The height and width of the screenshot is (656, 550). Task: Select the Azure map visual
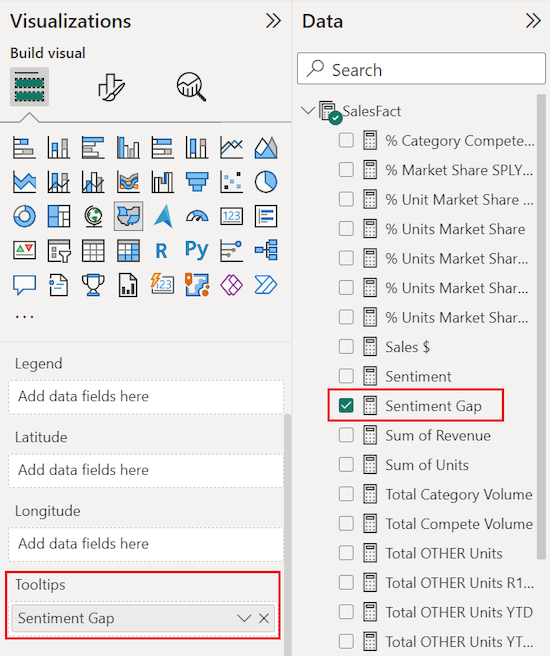click(x=162, y=216)
